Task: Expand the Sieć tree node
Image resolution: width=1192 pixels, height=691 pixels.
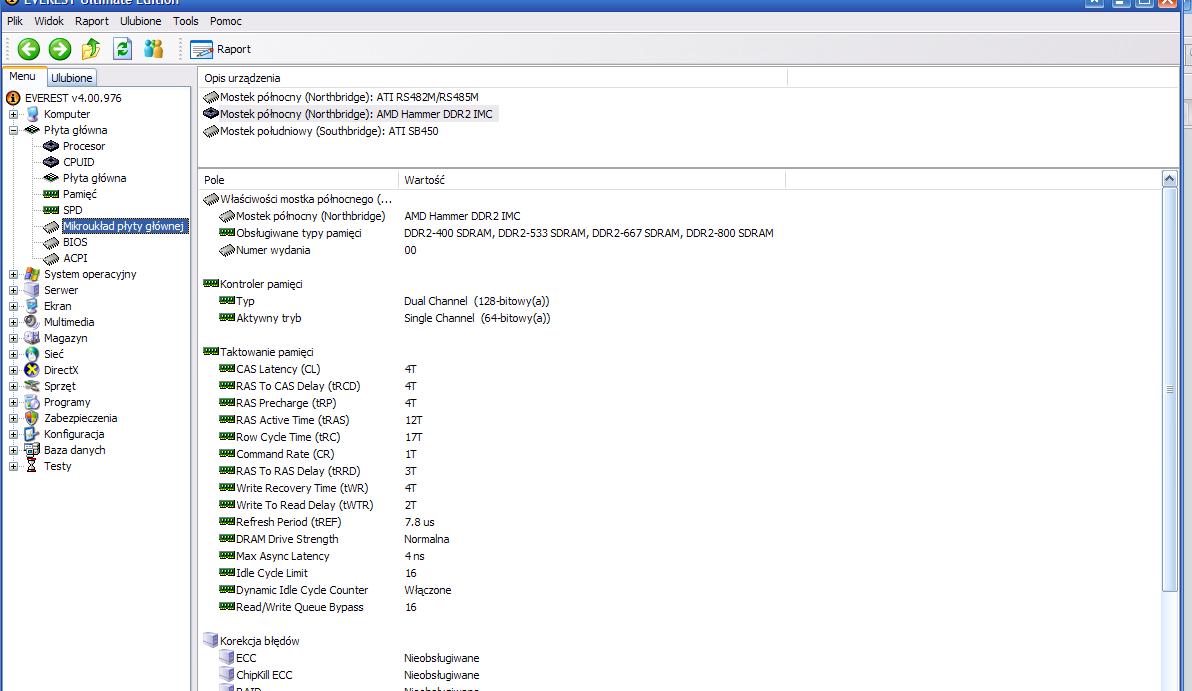Action: point(13,354)
